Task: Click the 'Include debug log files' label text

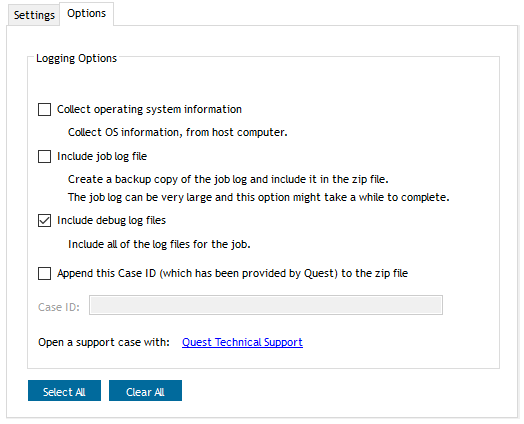Action: coord(111,221)
